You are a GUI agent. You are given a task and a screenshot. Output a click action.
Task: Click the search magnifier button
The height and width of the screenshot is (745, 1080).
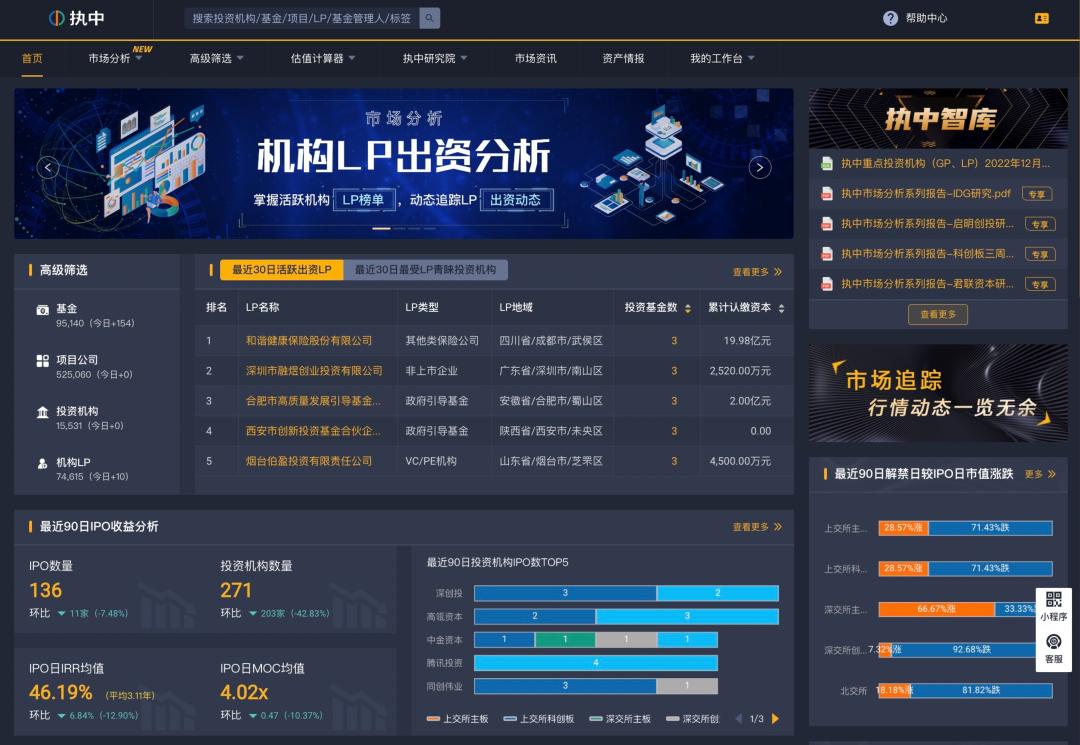(x=429, y=18)
